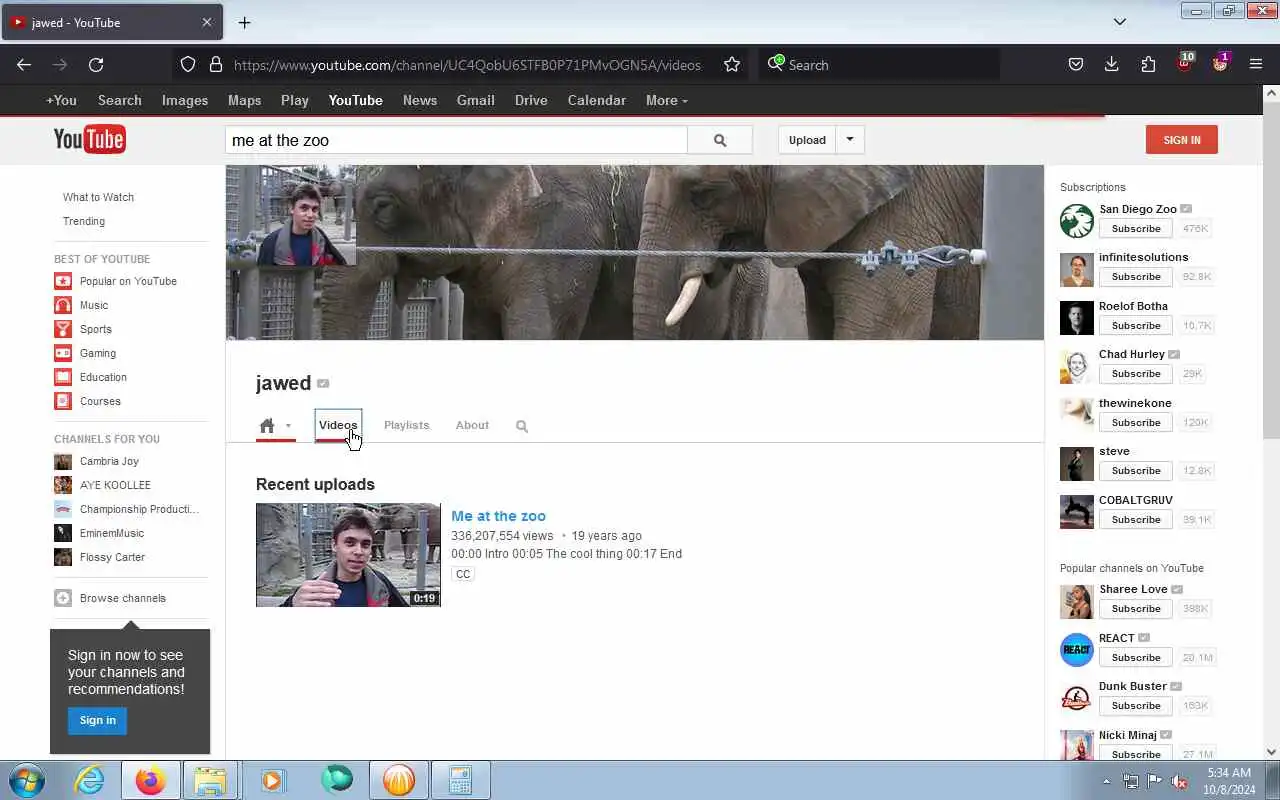Subscribe to Dunk Buster
Screen dimensions: 1280x800
(x=1136, y=706)
